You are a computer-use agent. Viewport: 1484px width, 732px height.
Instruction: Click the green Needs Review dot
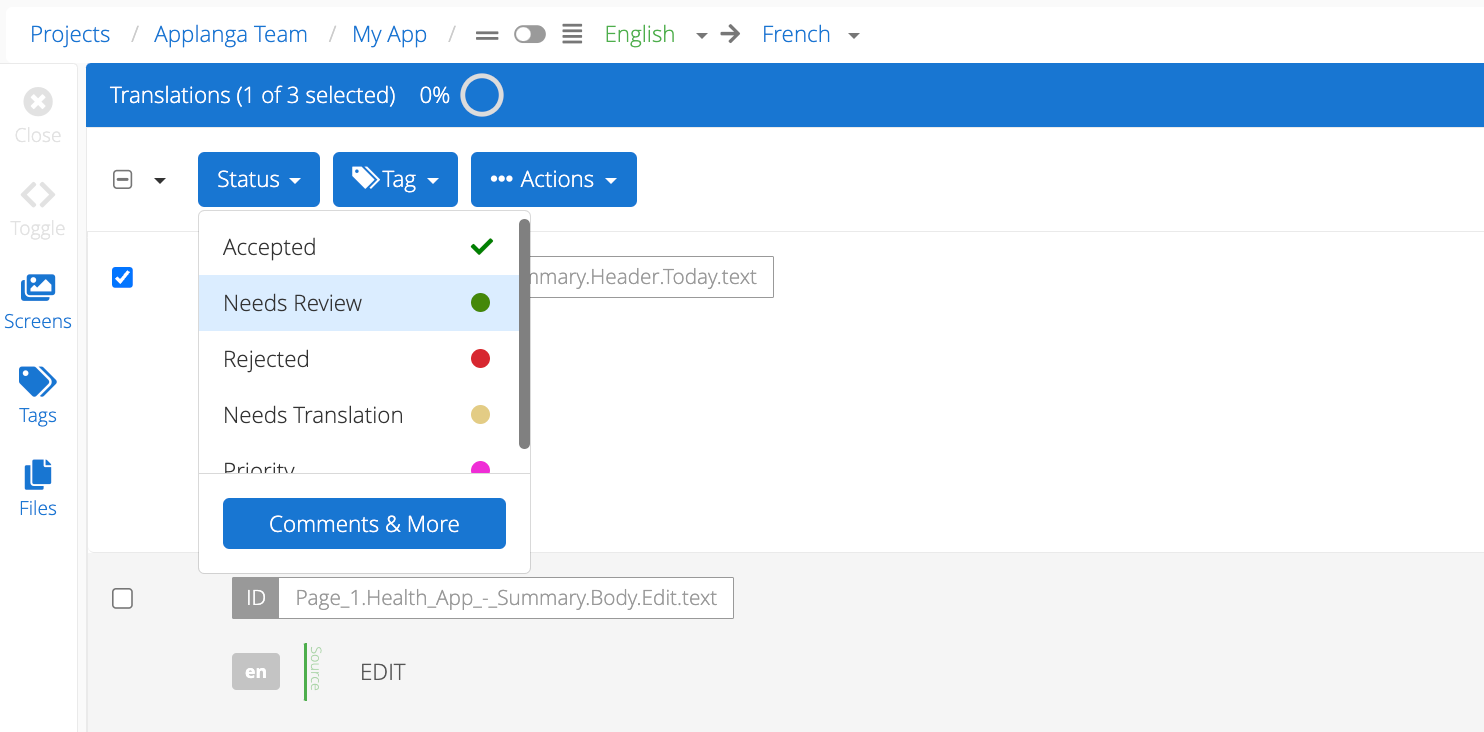[x=480, y=303]
